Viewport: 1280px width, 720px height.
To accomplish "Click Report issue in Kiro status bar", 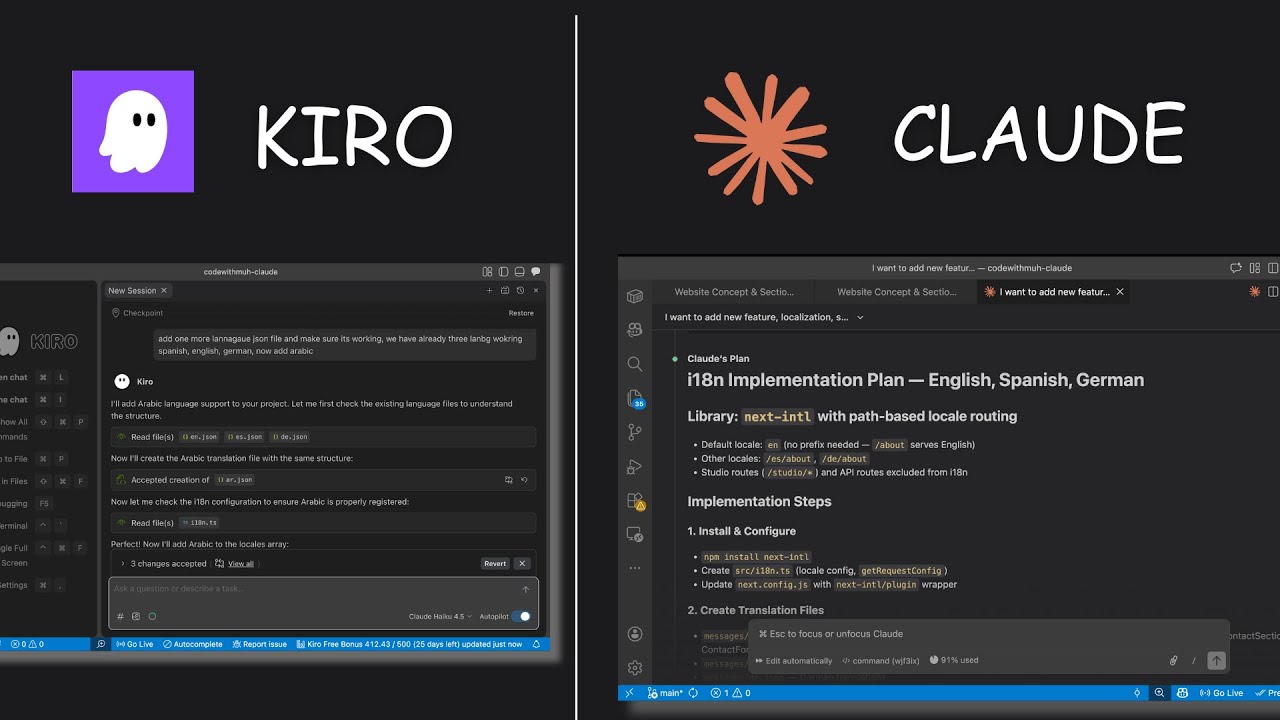I will tap(259, 644).
